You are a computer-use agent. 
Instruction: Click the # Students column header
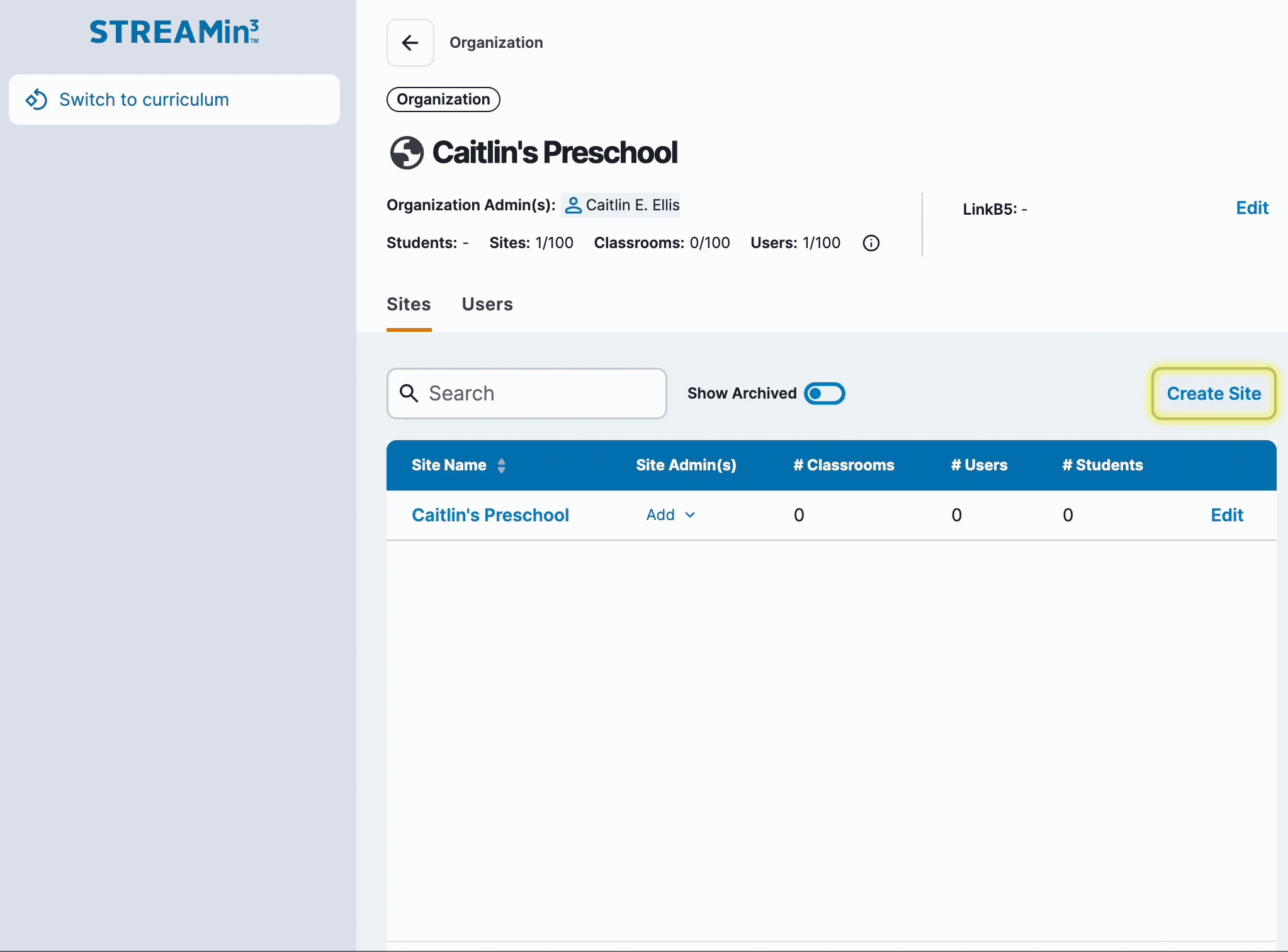(x=1102, y=465)
